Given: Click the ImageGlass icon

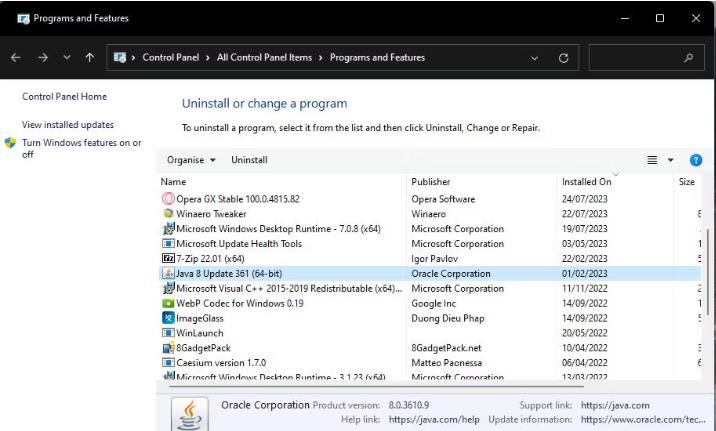Looking at the screenshot, I should click(x=168, y=318).
